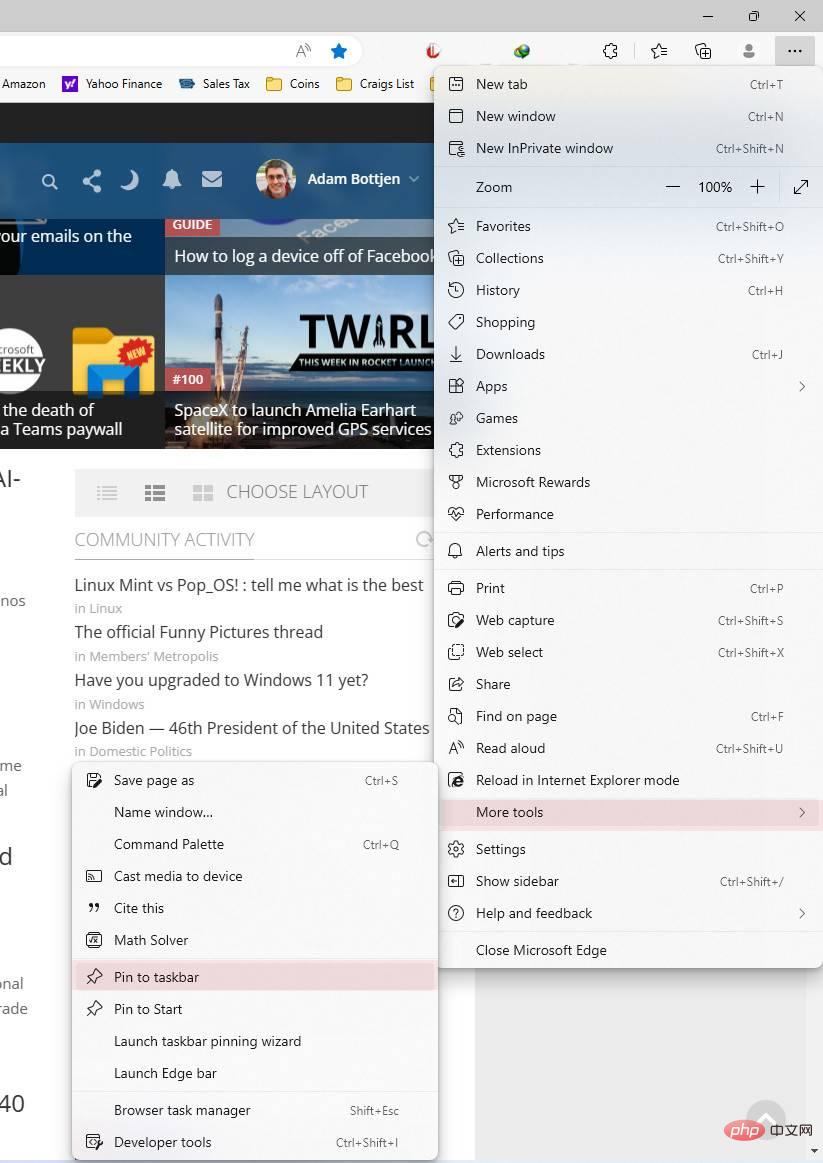Expand Help and feedback submenu
Viewport: 823px width, 1163px height.
click(630, 913)
